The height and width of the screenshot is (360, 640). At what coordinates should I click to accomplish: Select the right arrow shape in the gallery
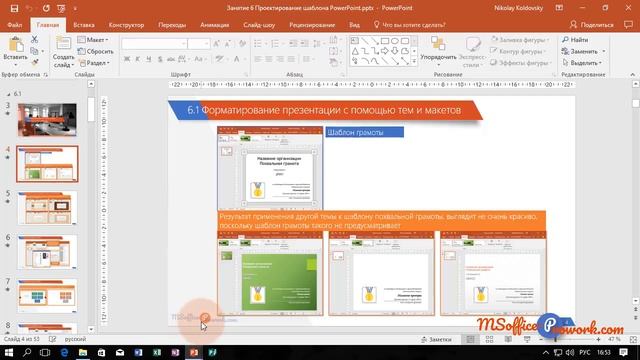[x=384, y=51]
